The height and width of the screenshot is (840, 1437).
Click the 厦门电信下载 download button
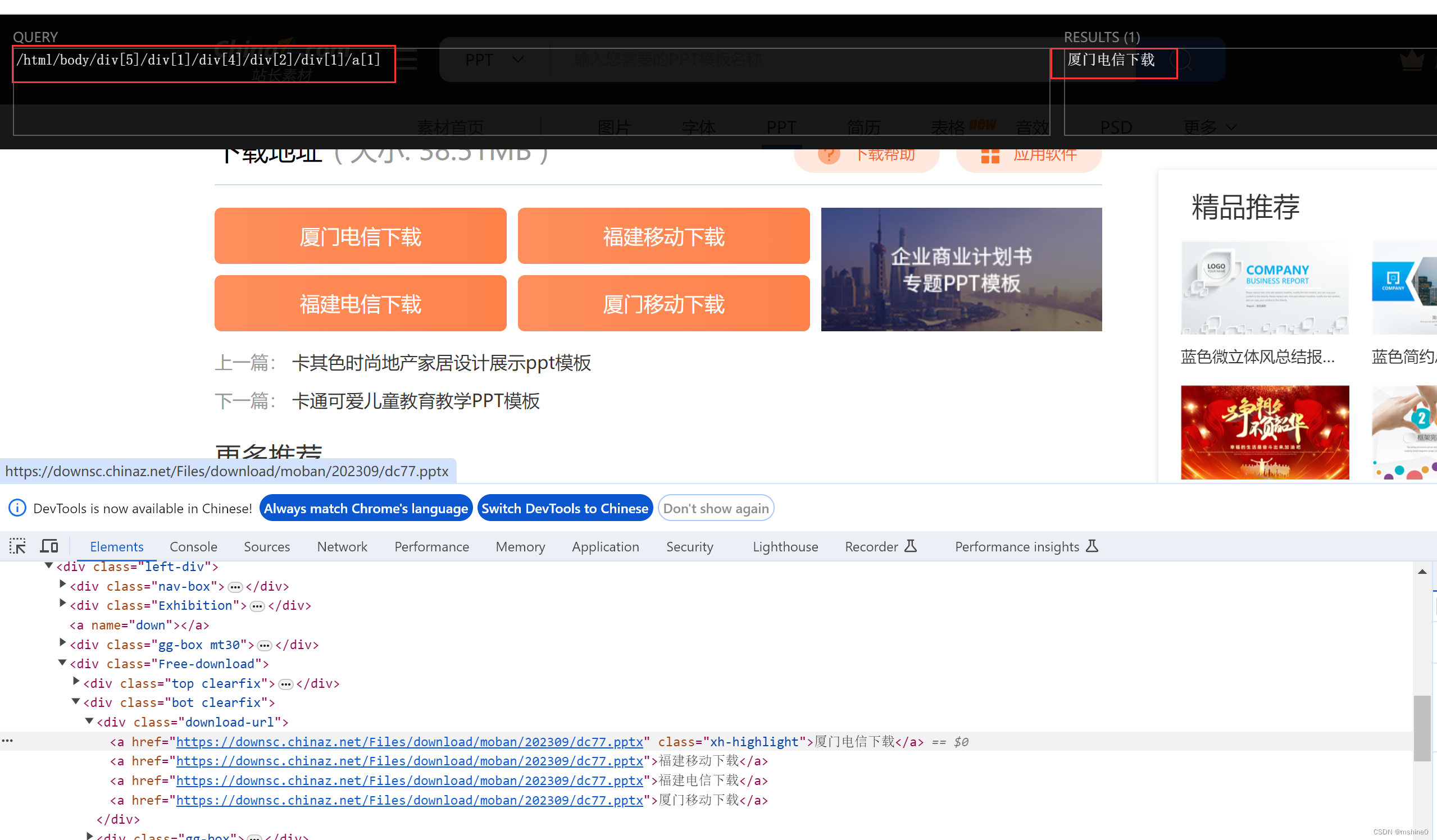[361, 236]
